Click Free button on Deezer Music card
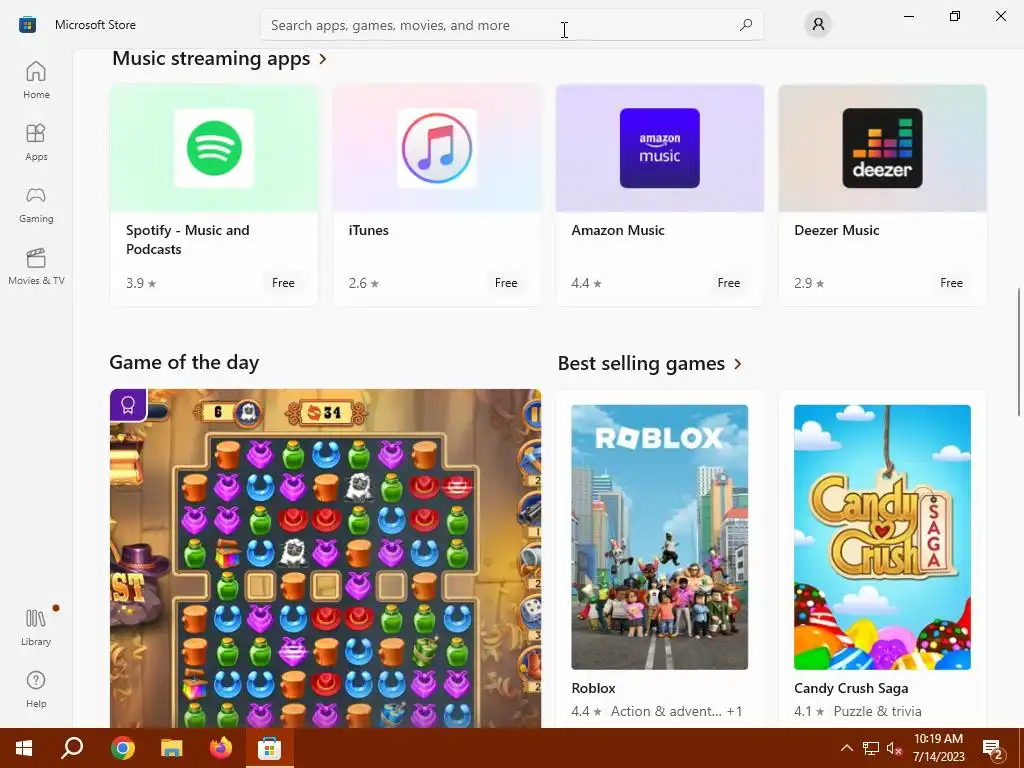 (x=951, y=283)
